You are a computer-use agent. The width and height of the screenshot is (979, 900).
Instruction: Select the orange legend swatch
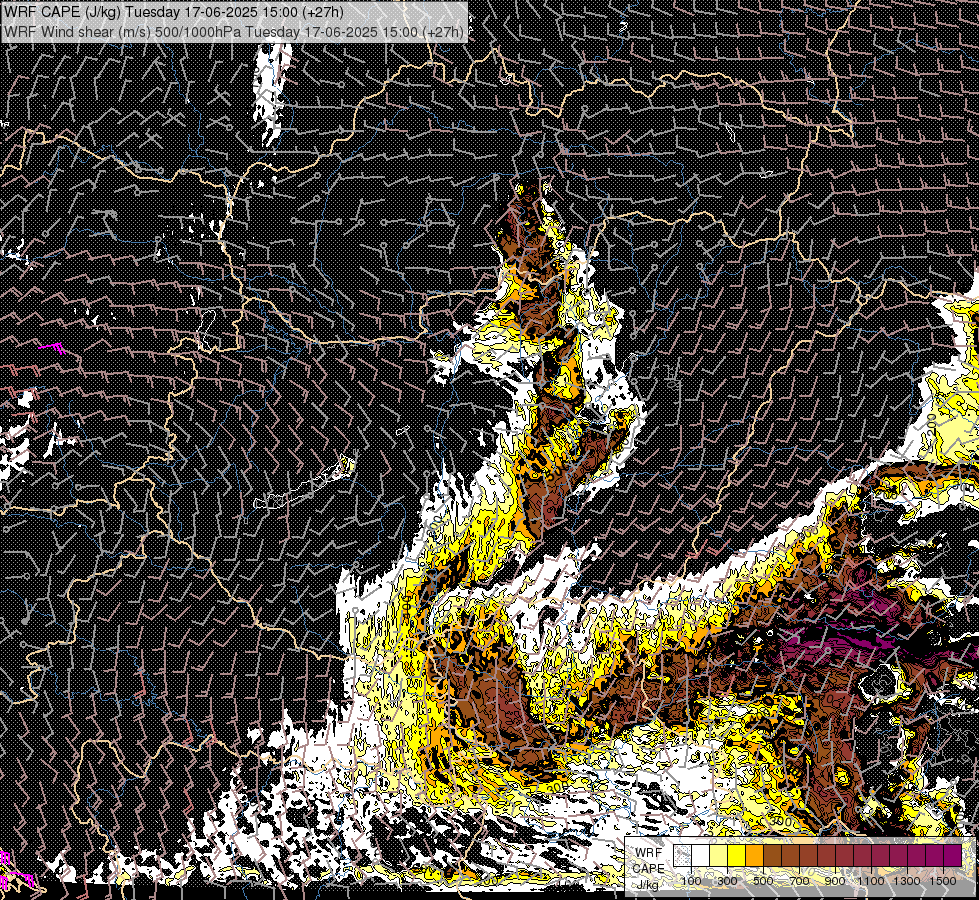coord(755,855)
